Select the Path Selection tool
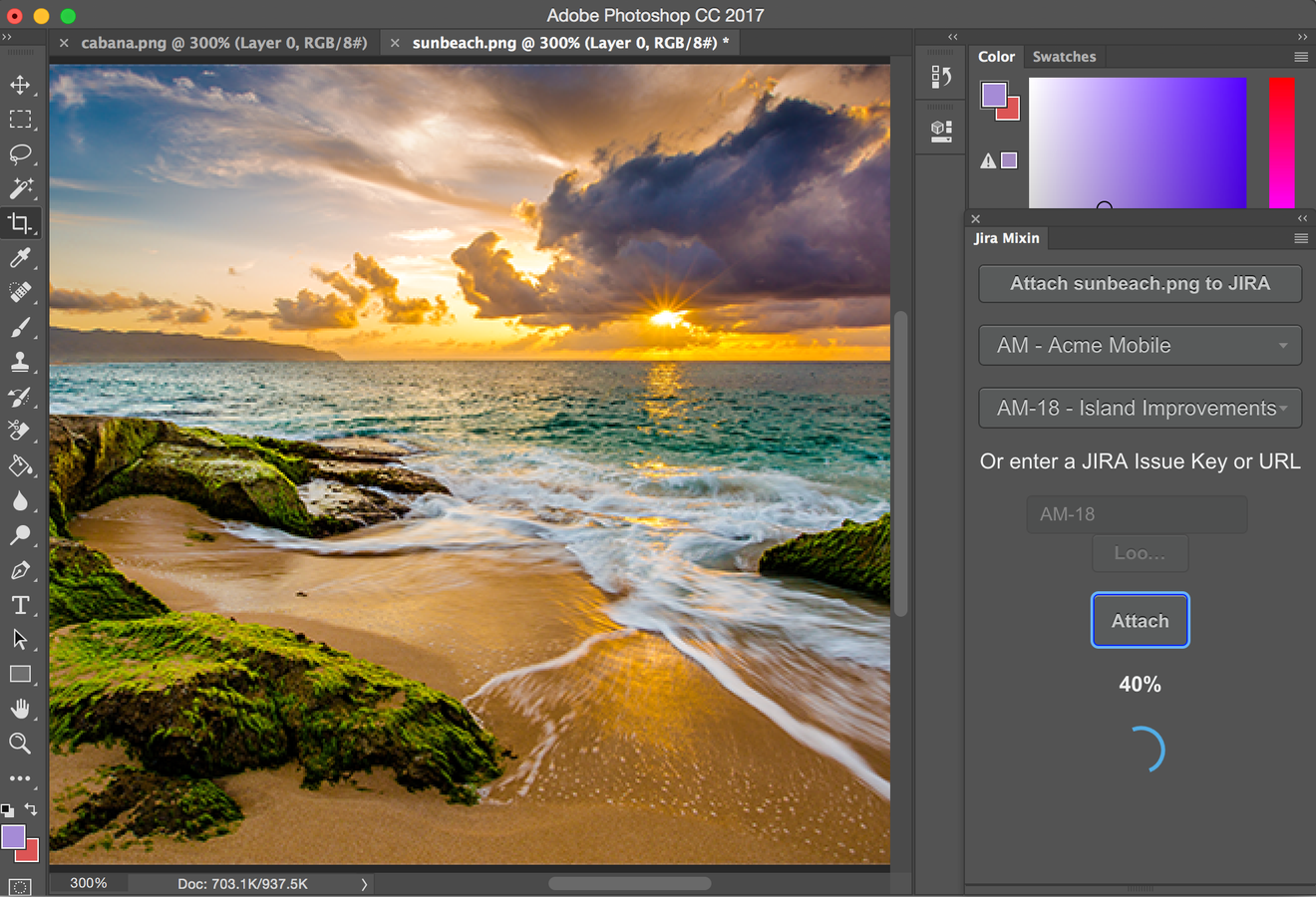The width and height of the screenshot is (1316, 897). pos(20,640)
